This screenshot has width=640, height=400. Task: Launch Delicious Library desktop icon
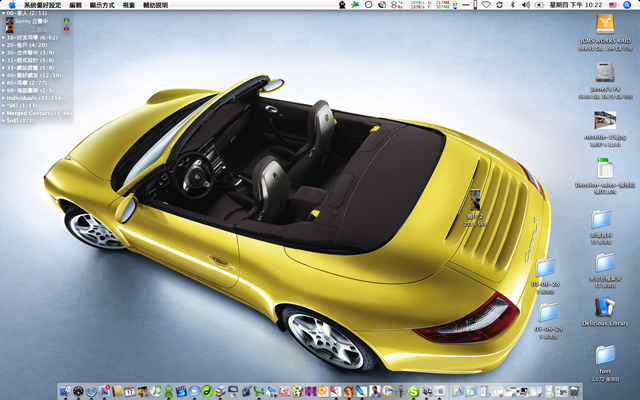[x=605, y=307]
